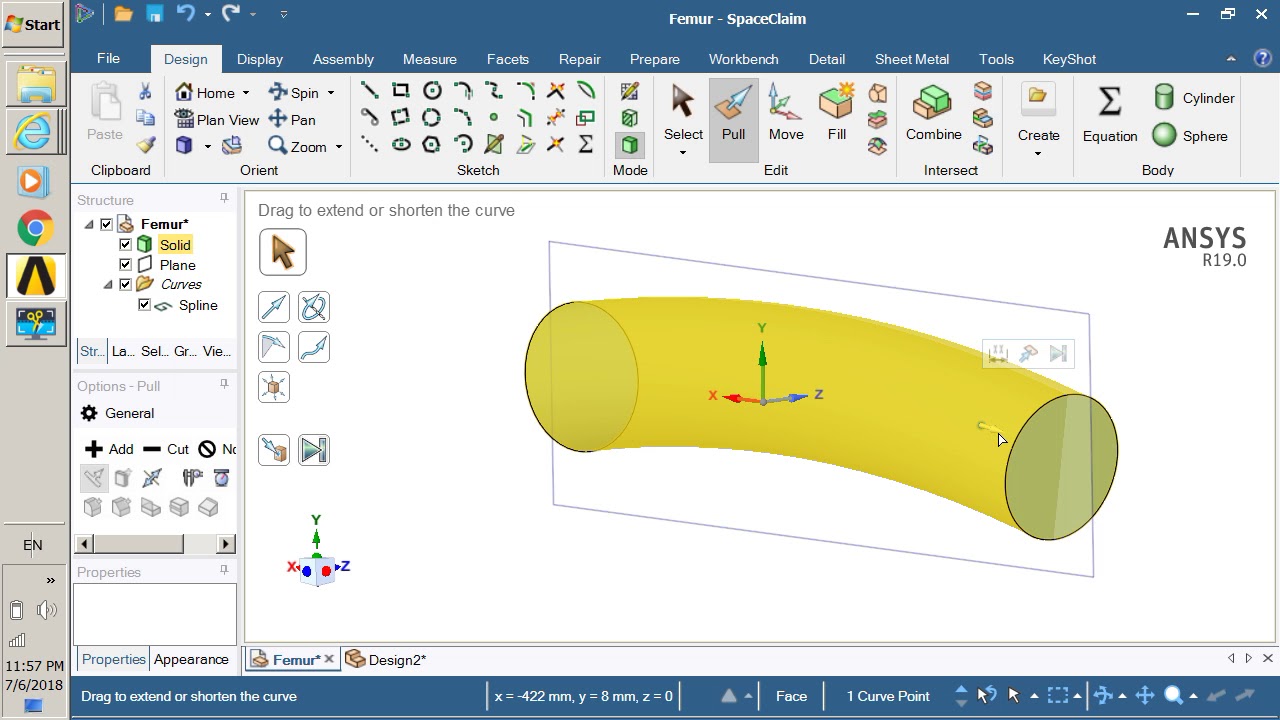Open the Combine tool
The image size is (1280, 720).
click(x=933, y=113)
